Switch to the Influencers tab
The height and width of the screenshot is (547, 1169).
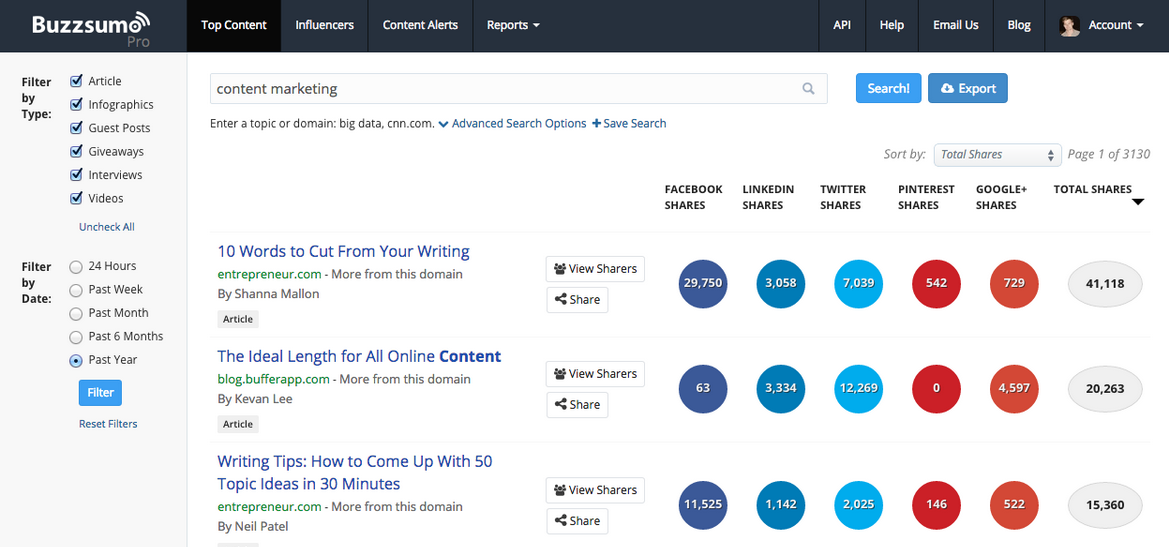324,26
